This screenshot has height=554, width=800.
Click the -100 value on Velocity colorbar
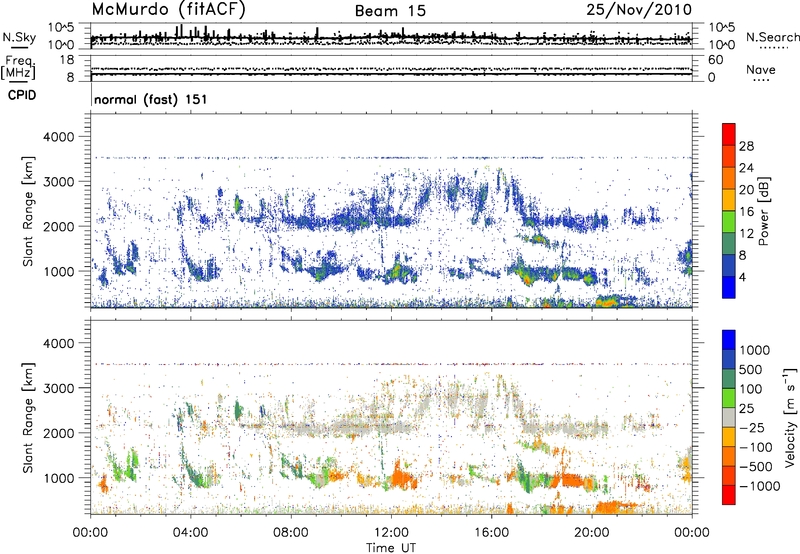coord(756,447)
